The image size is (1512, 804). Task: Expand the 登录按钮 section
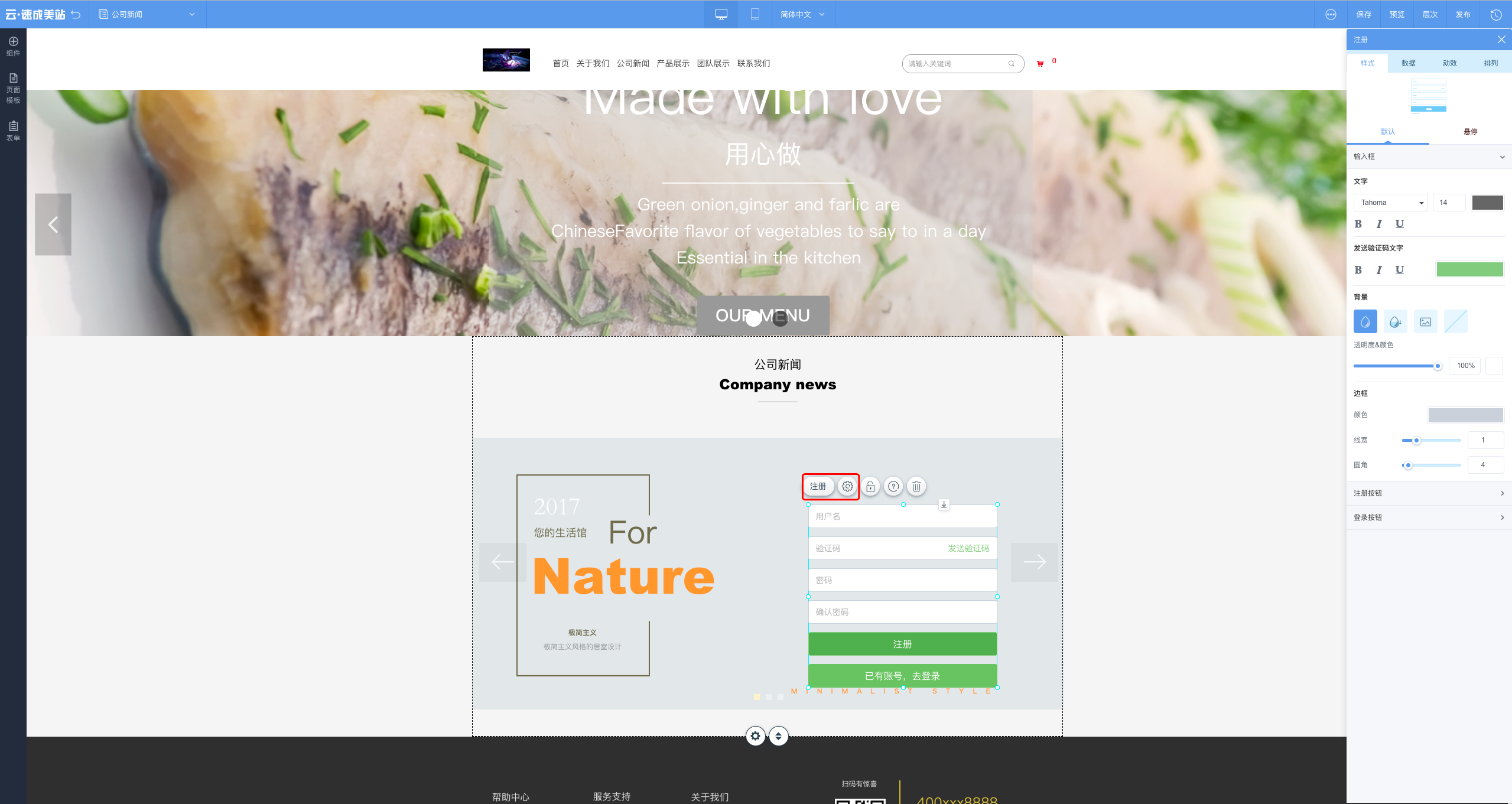[x=1429, y=517]
